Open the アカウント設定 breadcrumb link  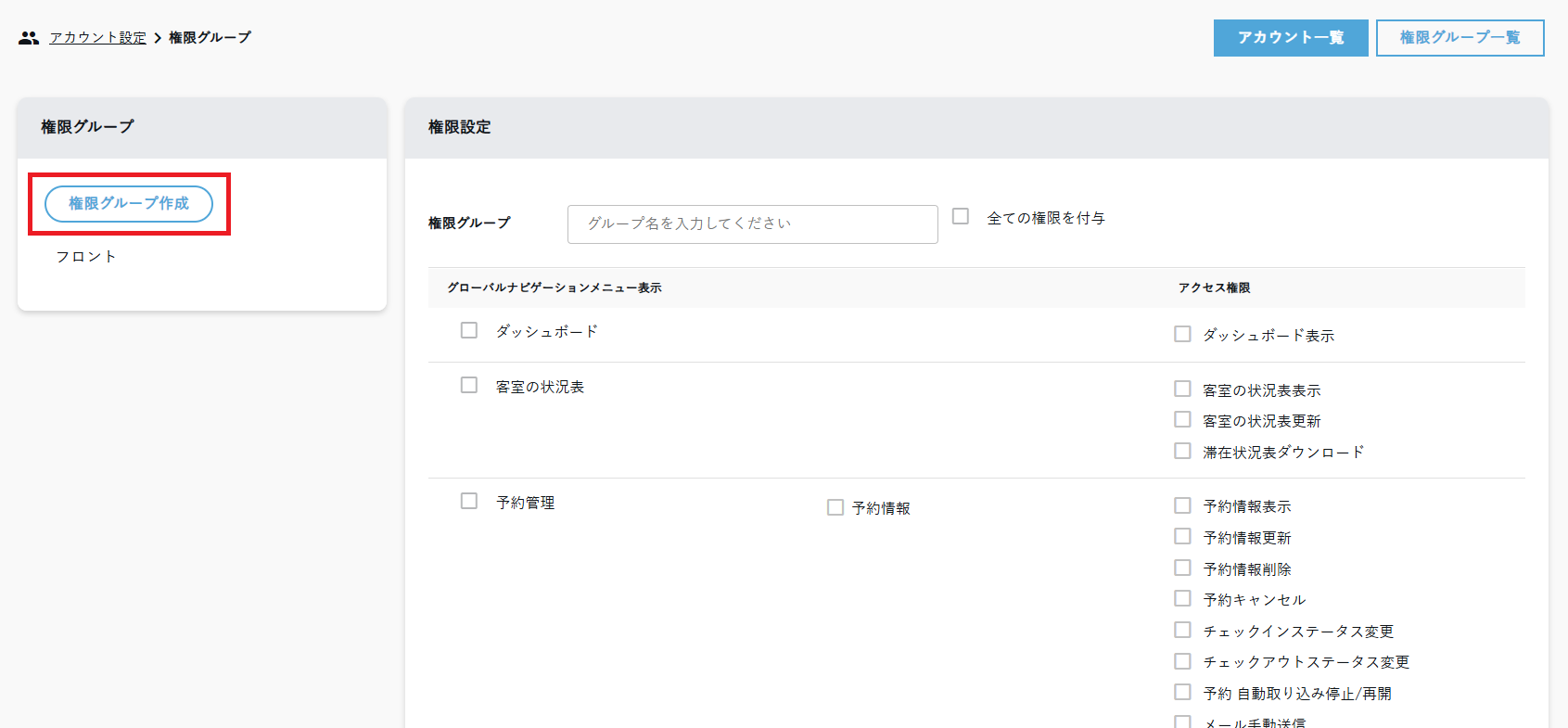coord(97,38)
